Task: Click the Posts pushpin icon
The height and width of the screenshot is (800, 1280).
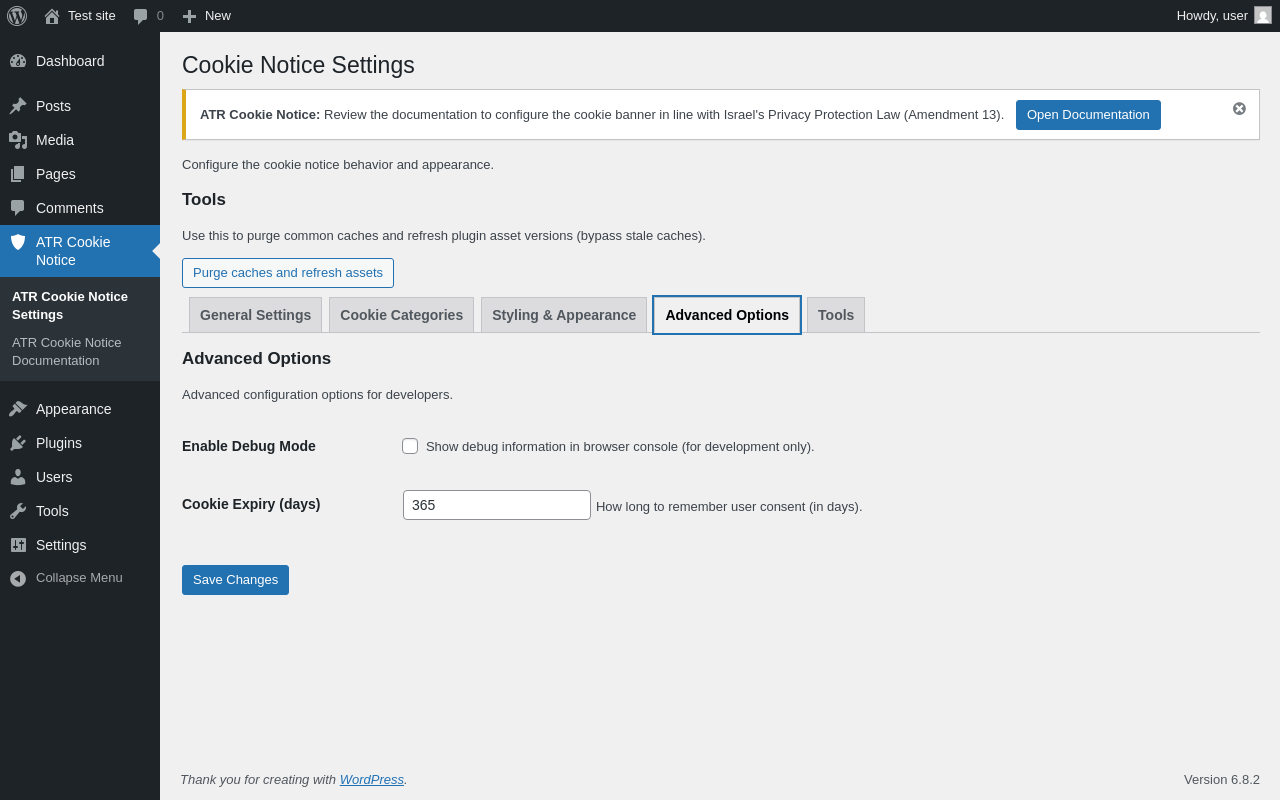Action: [x=18, y=106]
